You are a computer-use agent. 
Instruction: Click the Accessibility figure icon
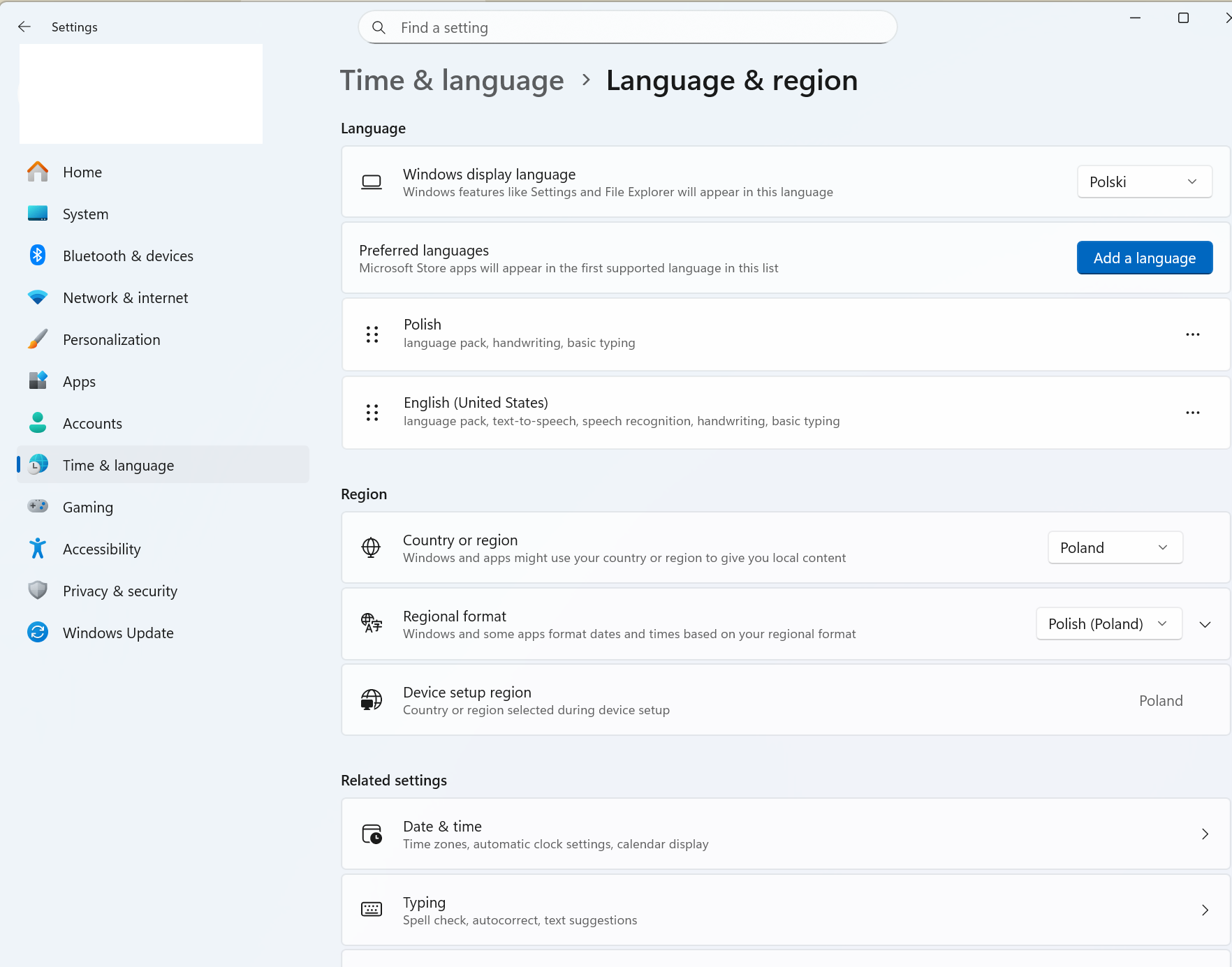click(x=38, y=549)
